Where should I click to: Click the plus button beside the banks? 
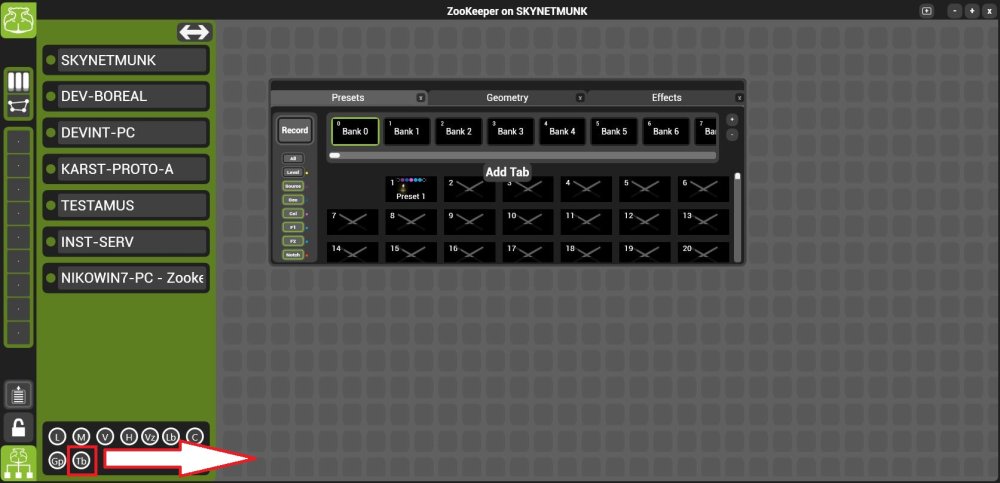pos(732,119)
